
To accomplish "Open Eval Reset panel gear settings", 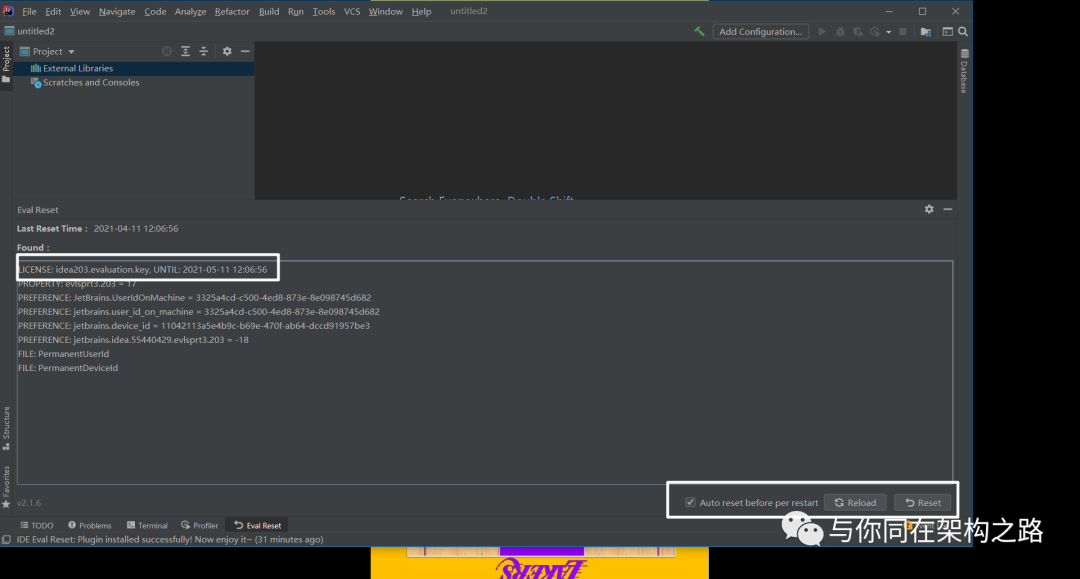I will point(929,209).
